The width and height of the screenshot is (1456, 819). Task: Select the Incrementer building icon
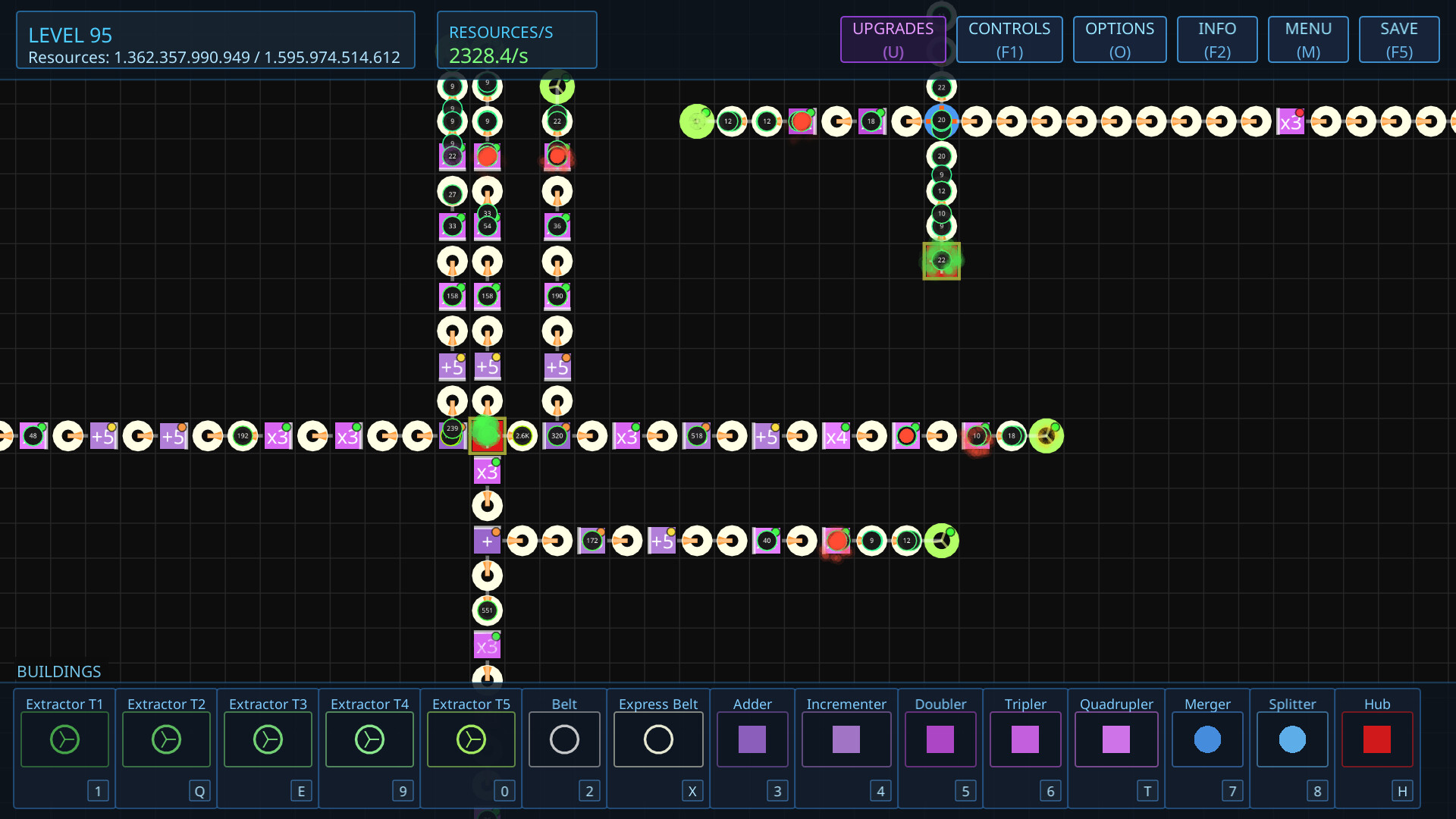tap(846, 739)
